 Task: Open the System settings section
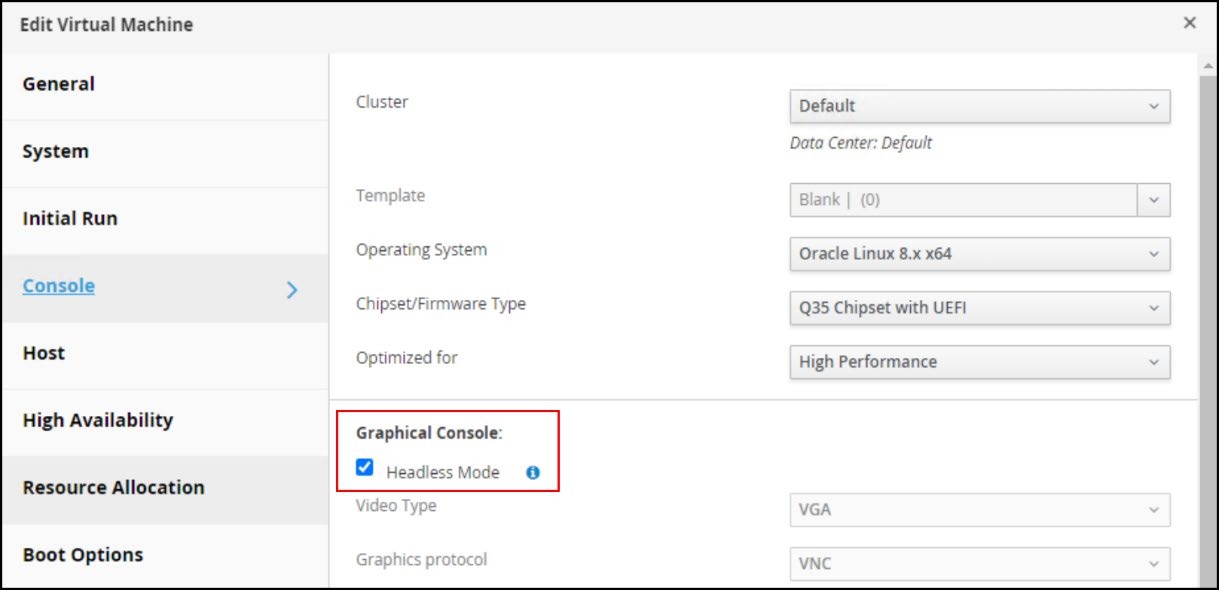[54, 151]
